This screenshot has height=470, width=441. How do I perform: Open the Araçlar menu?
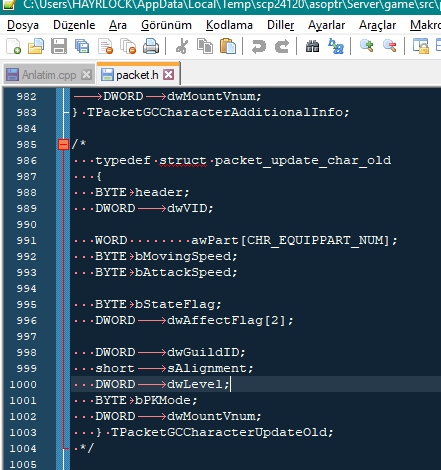click(377, 25)
